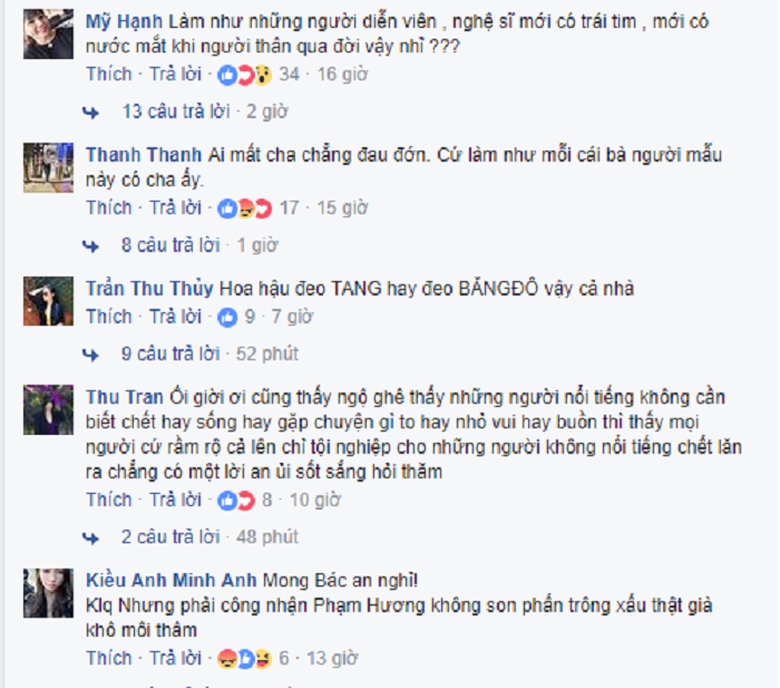The height and width of the screenshot is (688, 780).
Task: Open Thanh Thanh's avatar thumbnail
Action: 48,168
